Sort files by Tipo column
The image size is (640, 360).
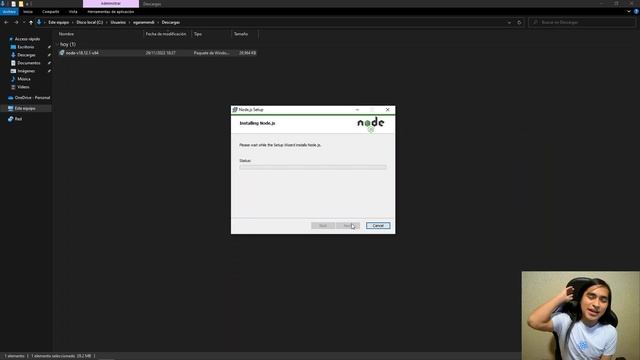[x=198, y=34]
